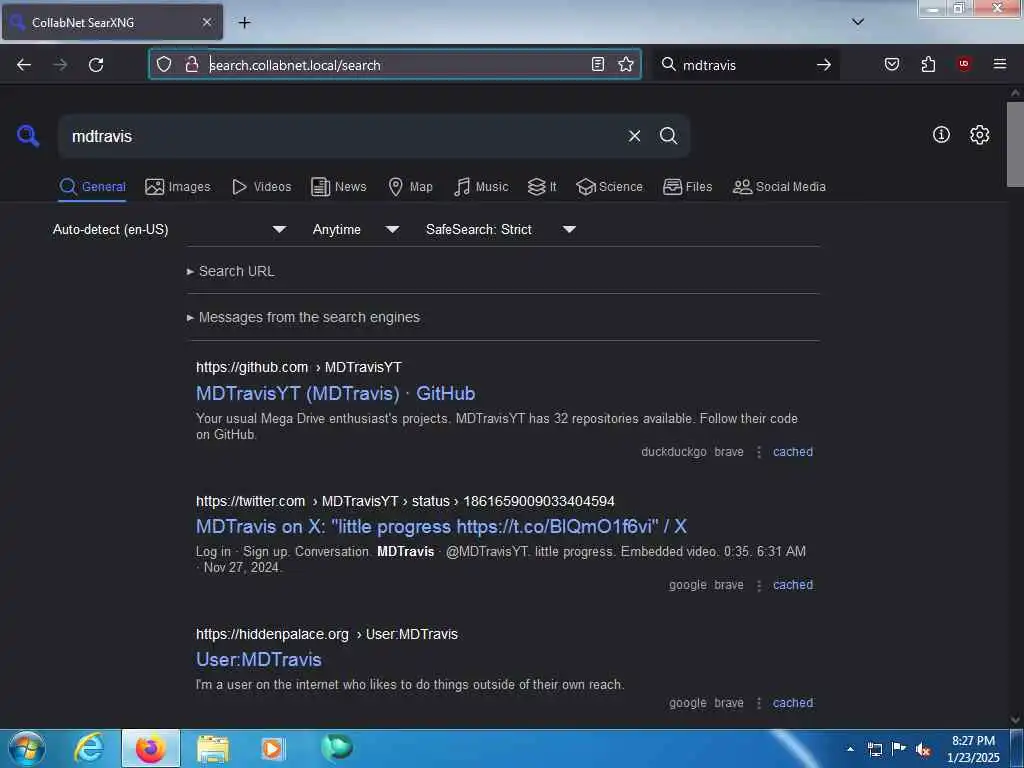The height and width of the screenshot is (768, 1024).
Task: Open the Windows Start menu orb
Action: click(x=27, y=748)
